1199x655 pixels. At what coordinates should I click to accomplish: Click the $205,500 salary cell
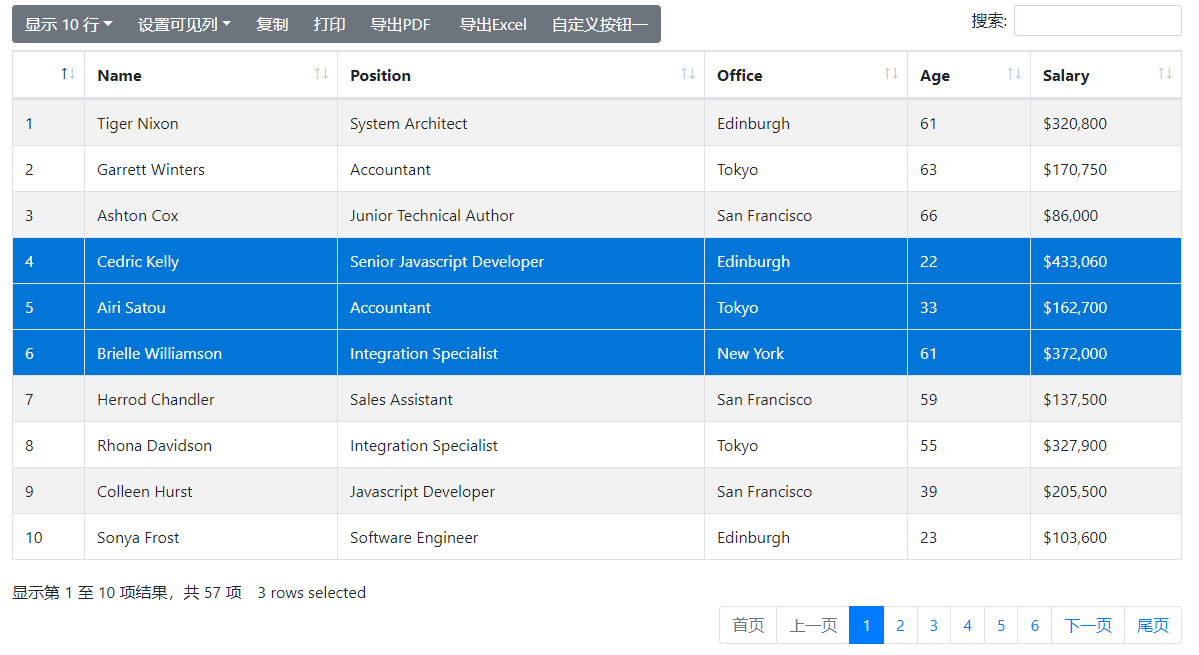(1106, 491)
